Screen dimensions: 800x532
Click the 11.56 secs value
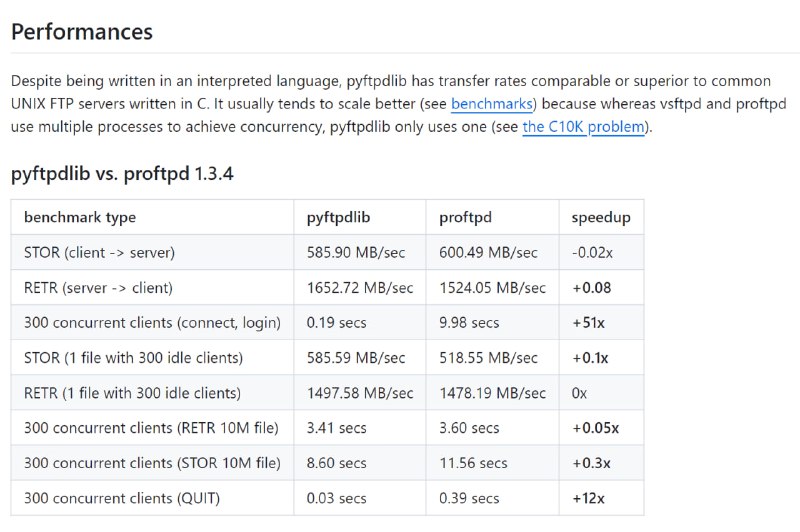[473, 463]
